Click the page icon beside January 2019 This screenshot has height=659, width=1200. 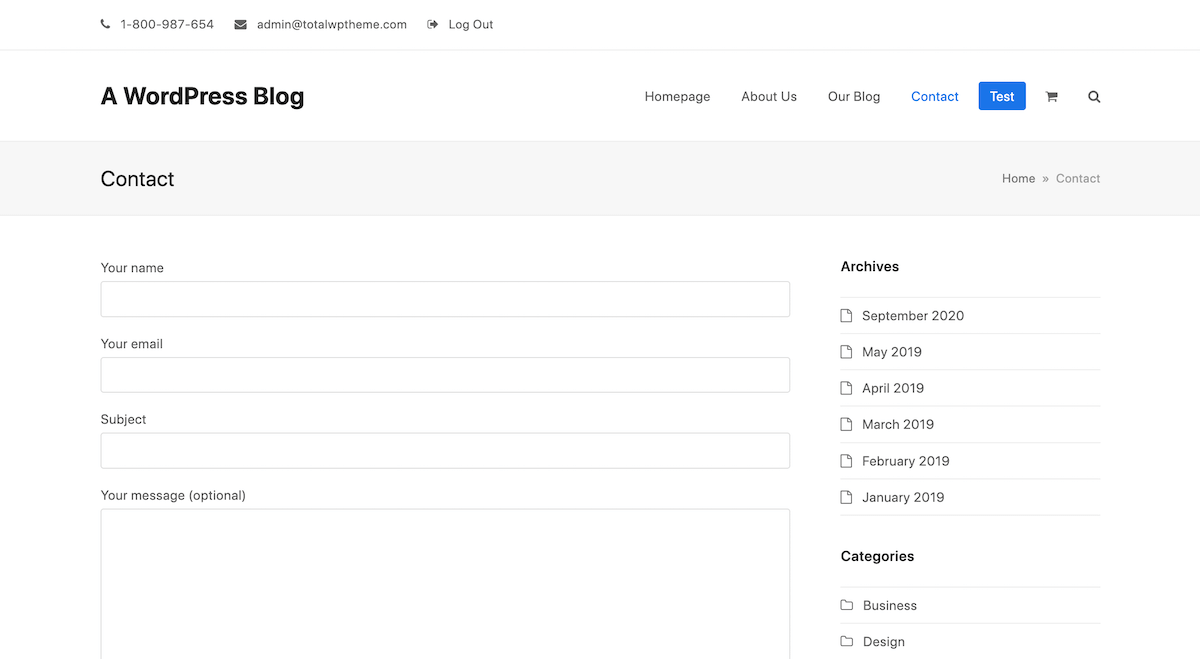pos(846,497)
